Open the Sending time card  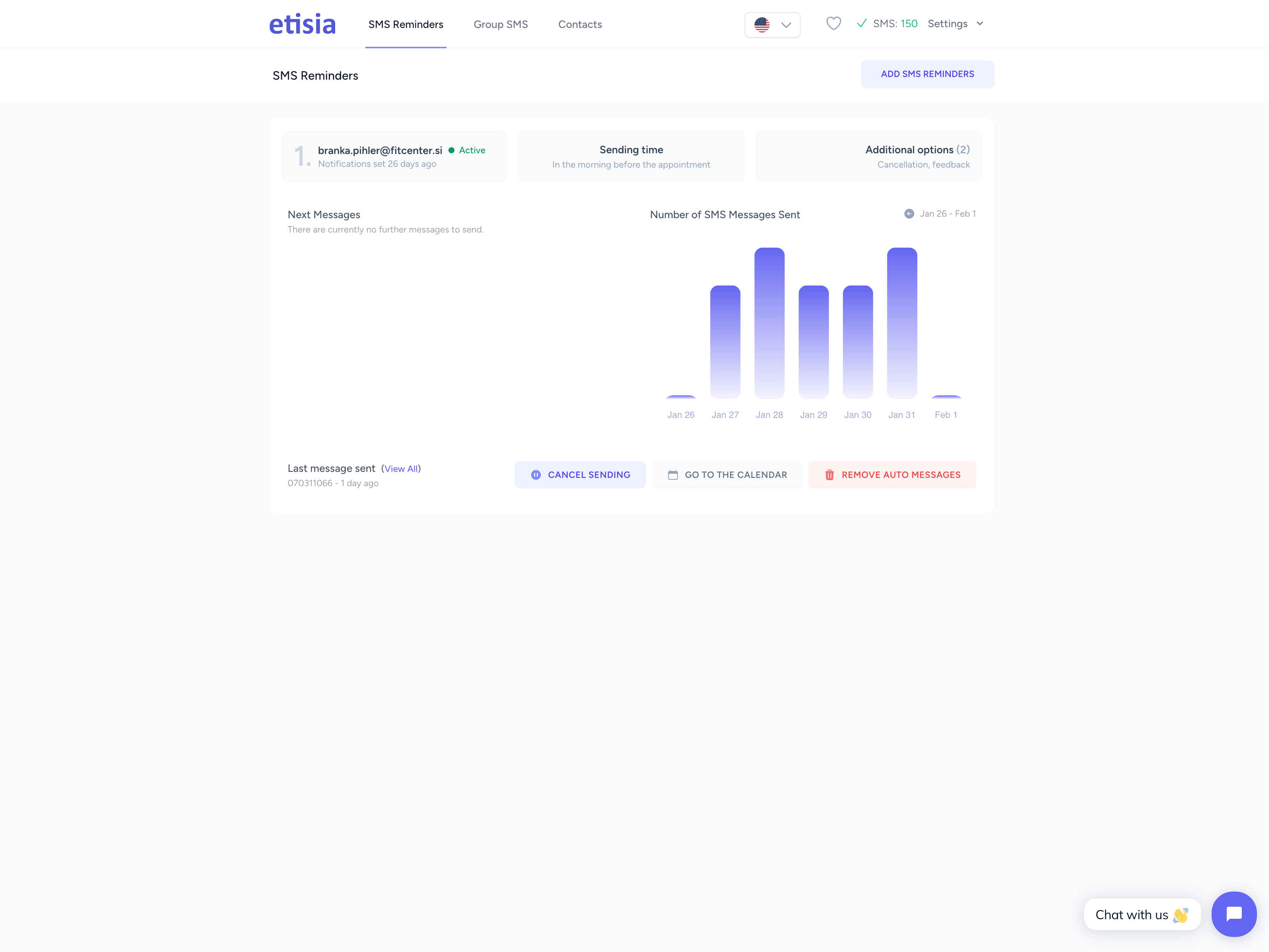click(x=631, y=156)
